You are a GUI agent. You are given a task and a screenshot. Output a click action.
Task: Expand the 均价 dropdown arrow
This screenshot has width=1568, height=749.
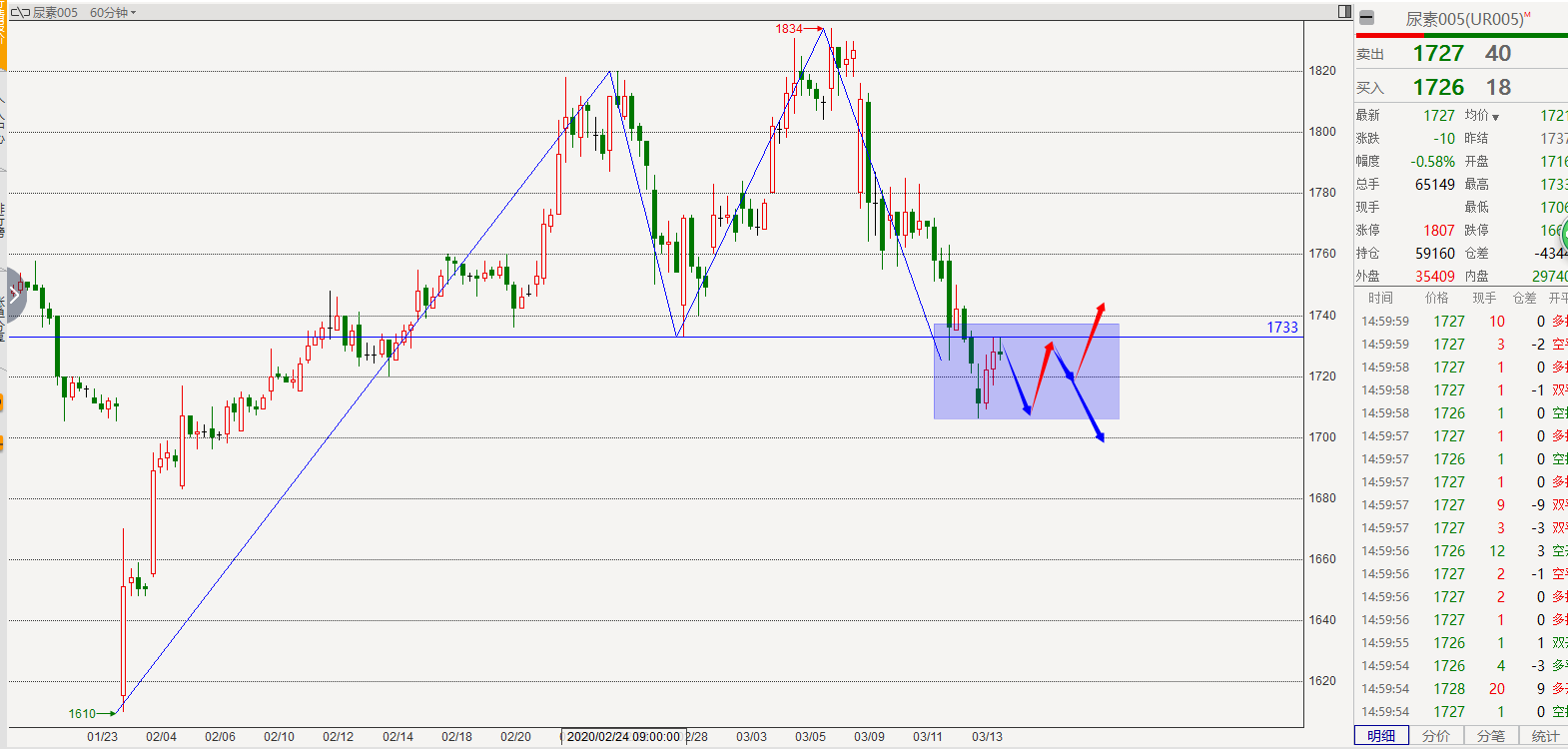click(1495, 117)
